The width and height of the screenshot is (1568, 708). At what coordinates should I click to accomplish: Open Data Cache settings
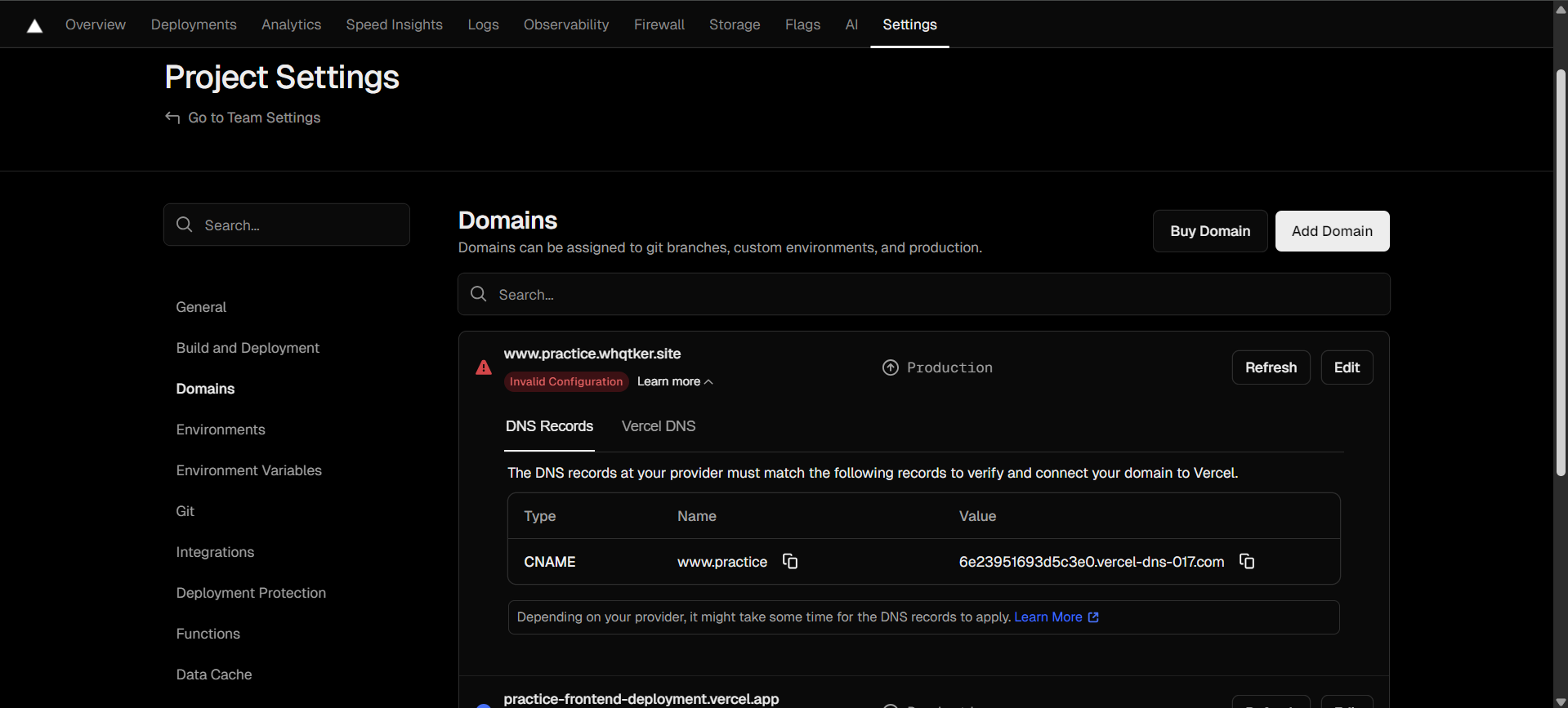pyautogui.click(x=214, y=675)
